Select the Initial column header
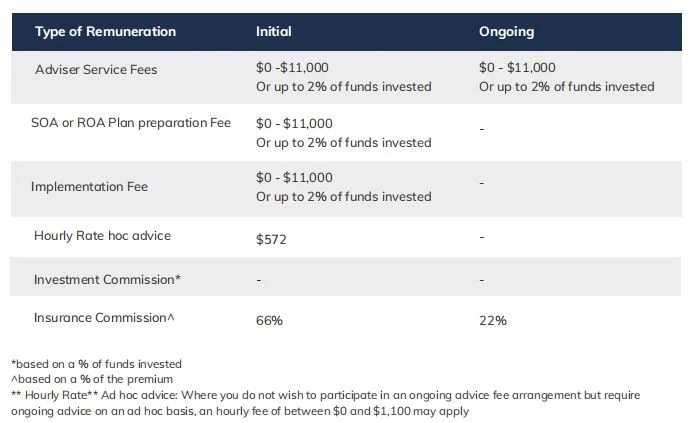Image resolution: width=693 pixels, height=423 pixels. (x=274, y=31)
